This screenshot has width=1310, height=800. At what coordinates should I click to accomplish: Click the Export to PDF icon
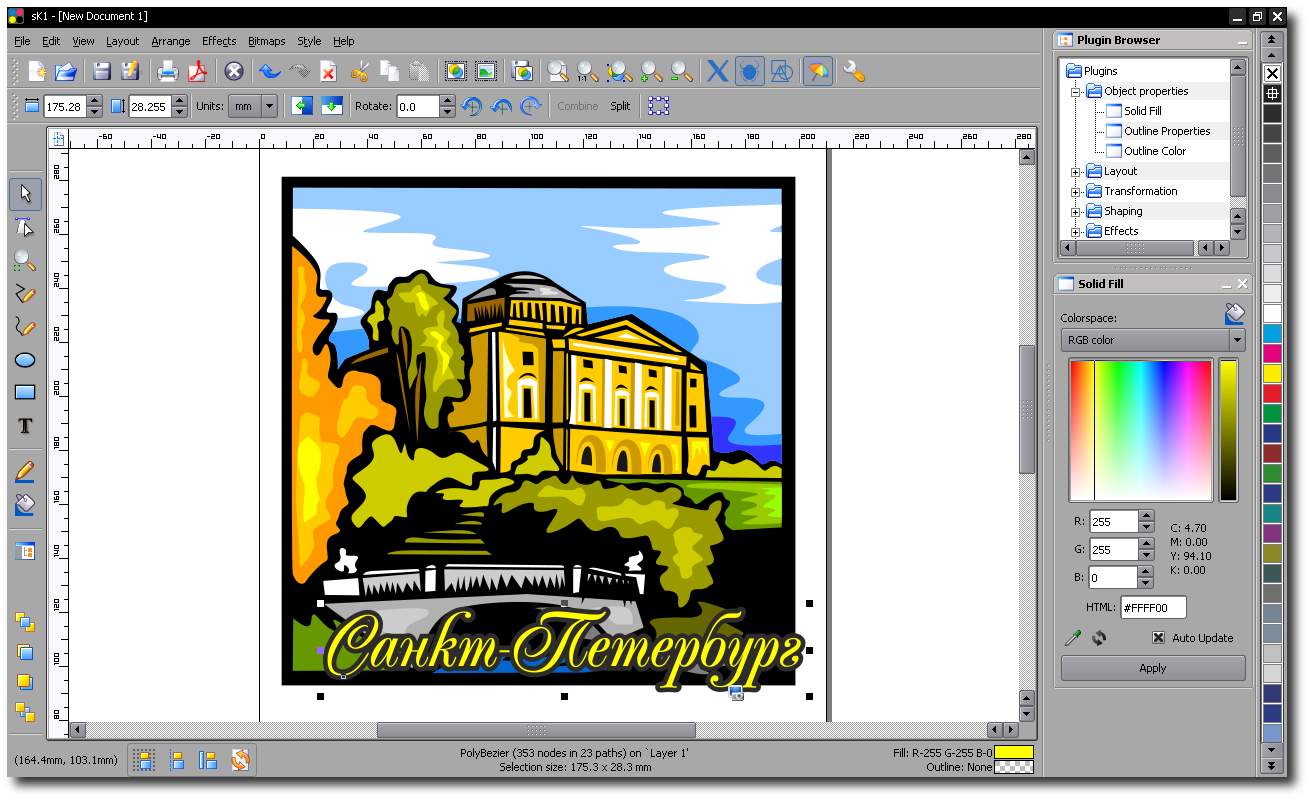pos(197,71)
